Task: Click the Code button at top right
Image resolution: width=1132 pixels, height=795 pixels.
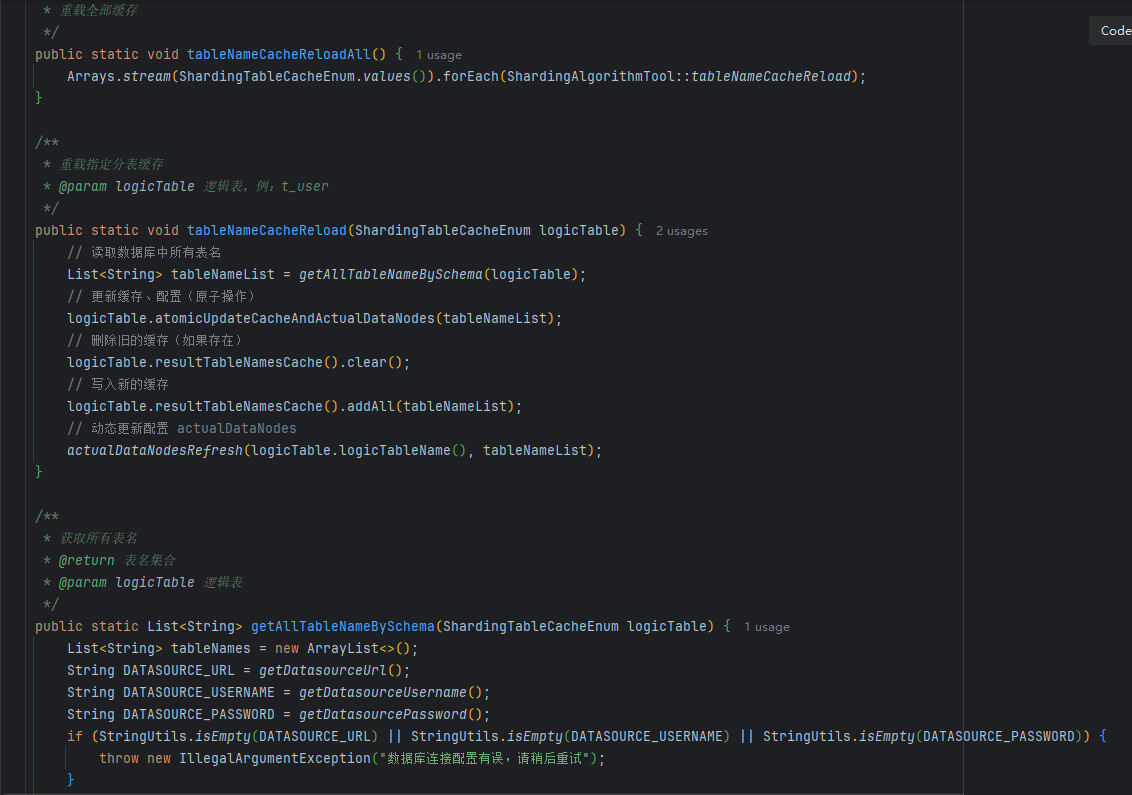Action: [x=1113, y=30]
